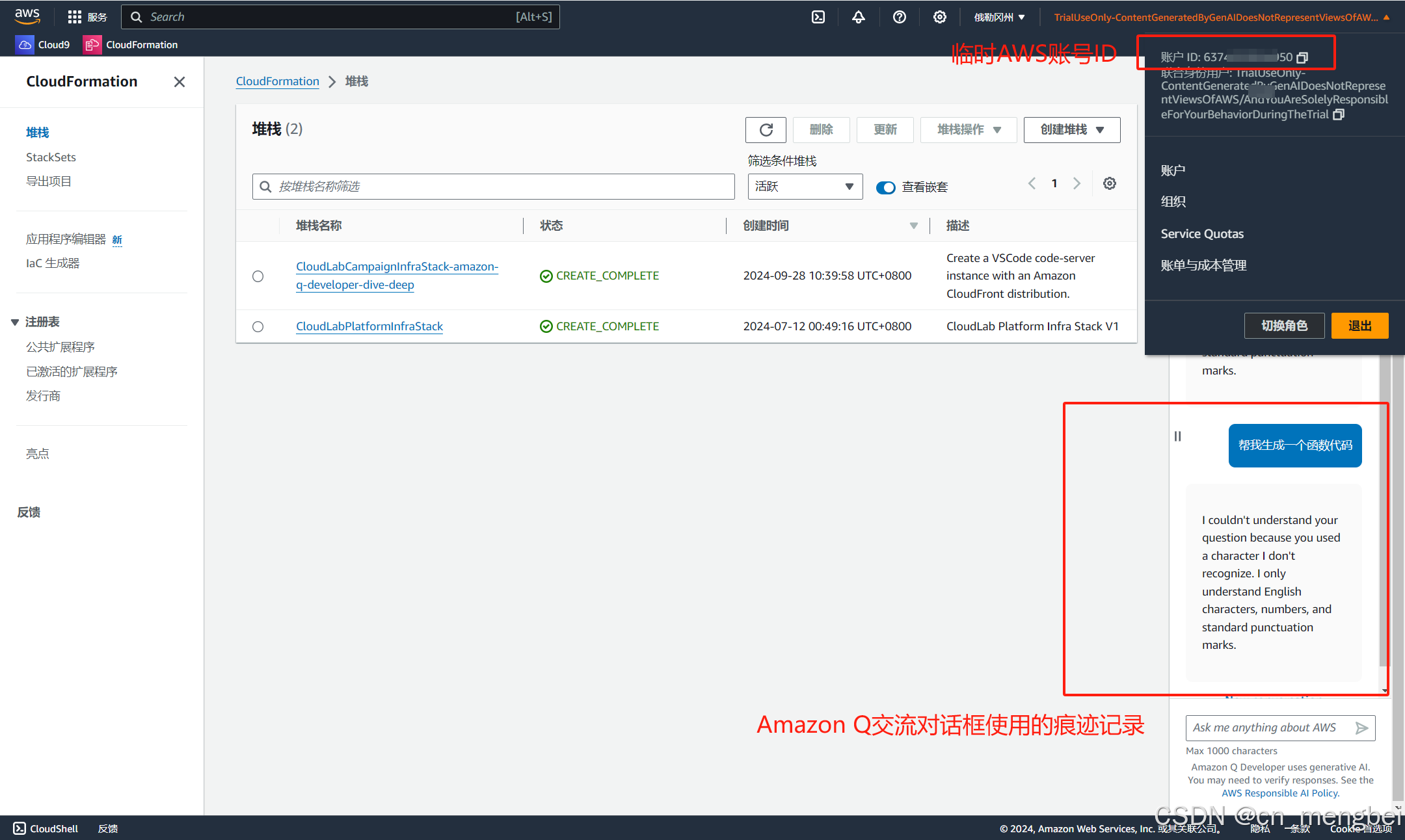The image size is (1405, 840).
Task: Open CloudLabCampaignInfraStack-amazon-q-developer-dive-deep stack link
Action: click(397, 276)
